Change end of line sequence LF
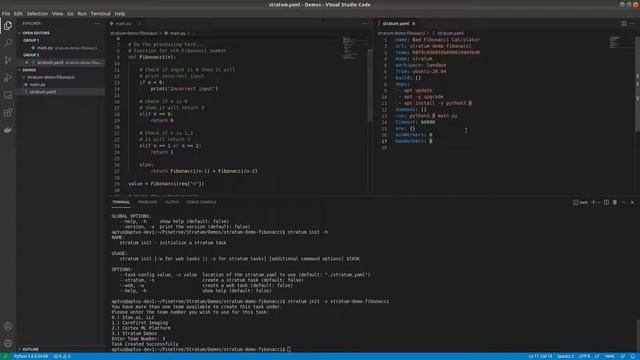The height and width of the screenshot is (360, 640). point(597,356)
